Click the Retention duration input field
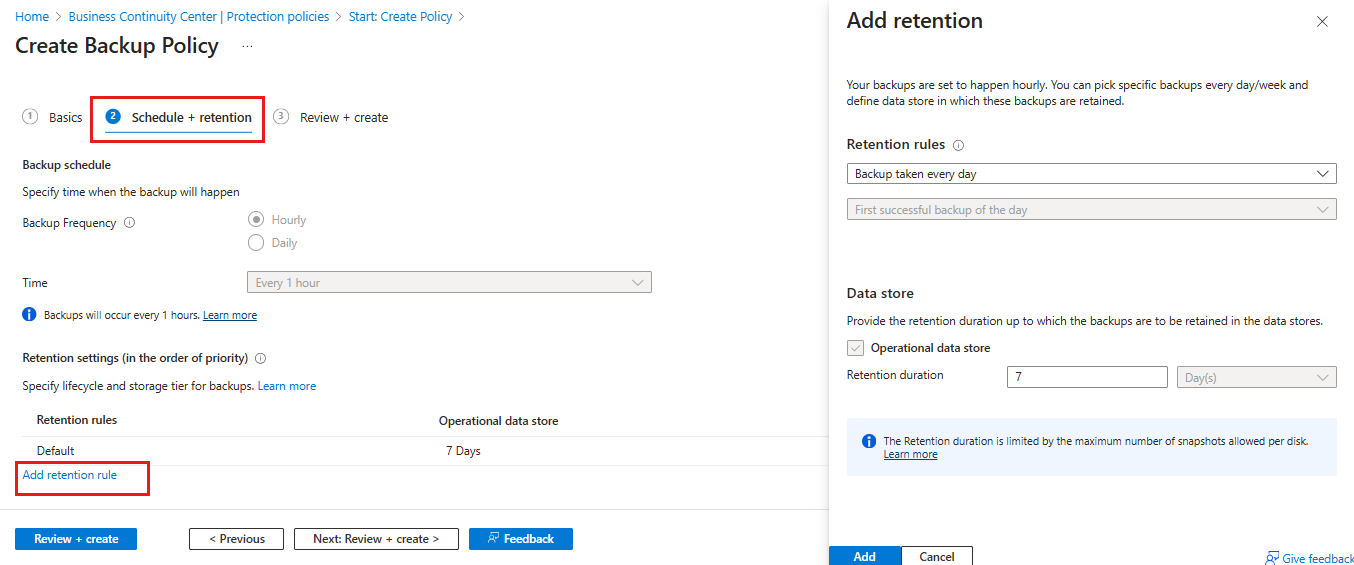Screen dimensions: 1354x565 [1087, 377]
